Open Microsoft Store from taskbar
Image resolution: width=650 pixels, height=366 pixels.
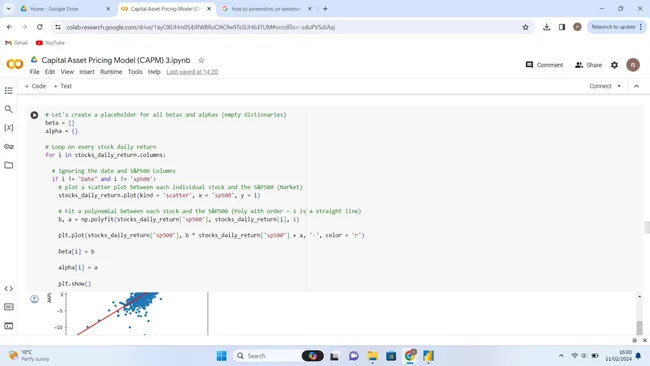pos(391,356)
